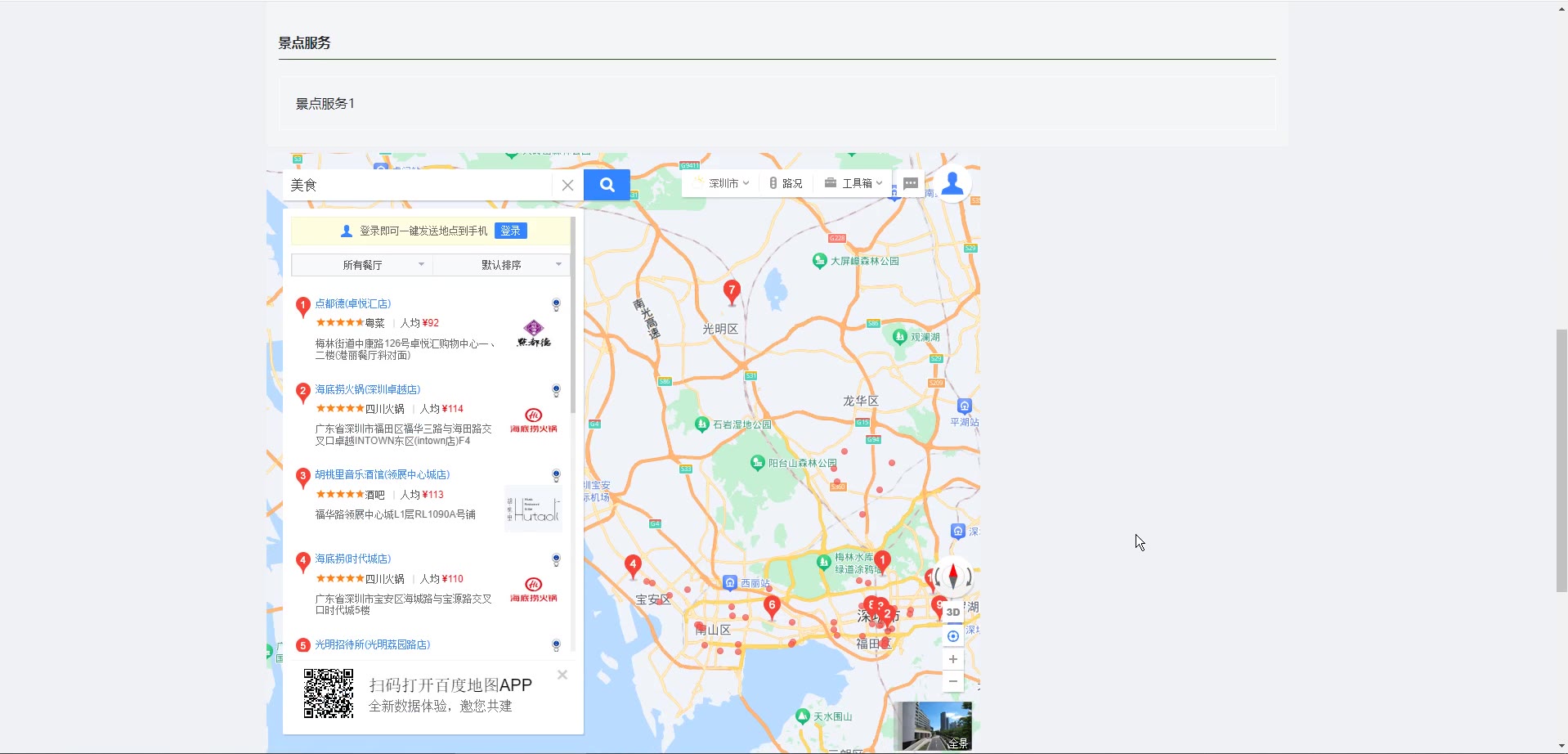Click red list marker number 4
Viewport: 1568px width, 754px height.
point(302,561)
